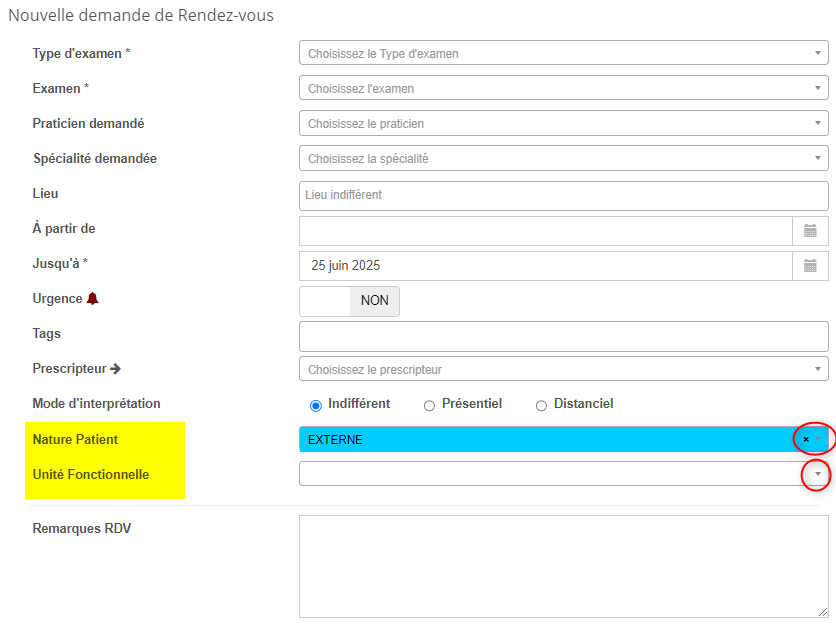Expand the Unité Fonctionnelle dropdown arrow

click(x=817, y=474)
